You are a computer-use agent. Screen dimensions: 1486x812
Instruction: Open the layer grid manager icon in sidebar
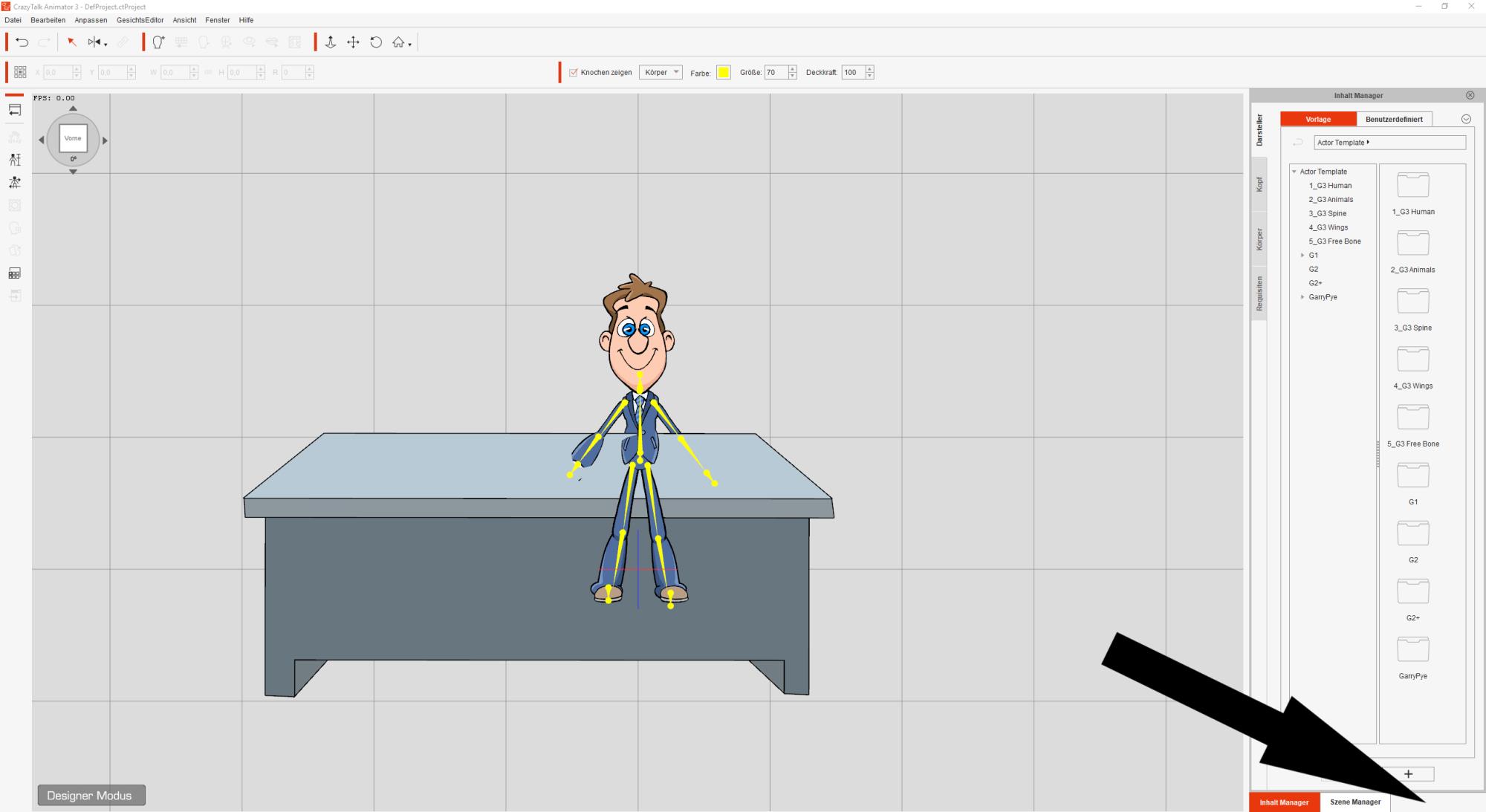click(x=15, y=273)
